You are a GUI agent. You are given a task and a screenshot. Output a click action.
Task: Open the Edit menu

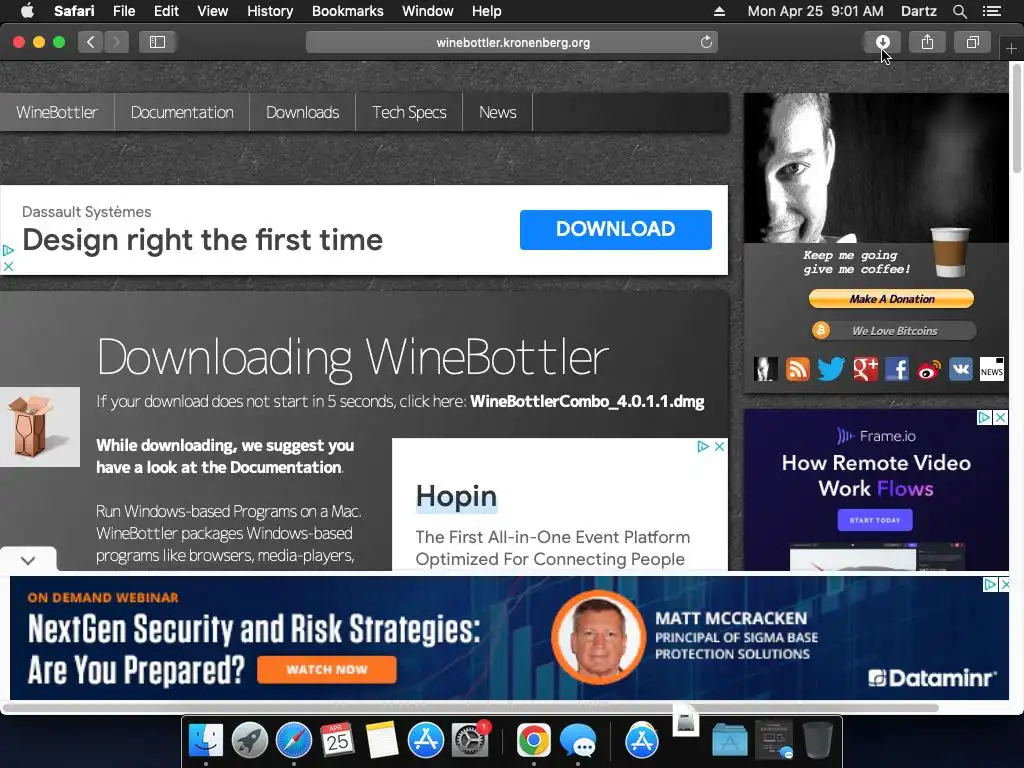pos(166,11)
